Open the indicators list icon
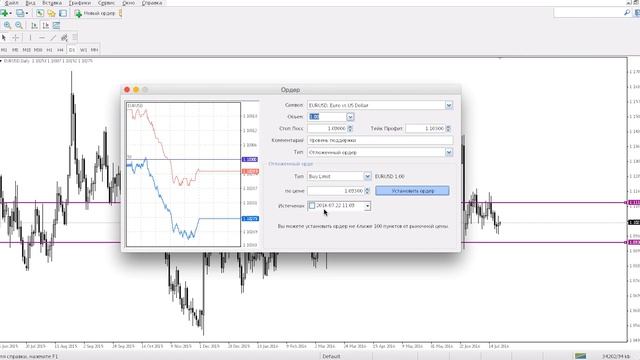Viewport: 640px width, 360px height. pyautogui.click(x=56, y=25)
